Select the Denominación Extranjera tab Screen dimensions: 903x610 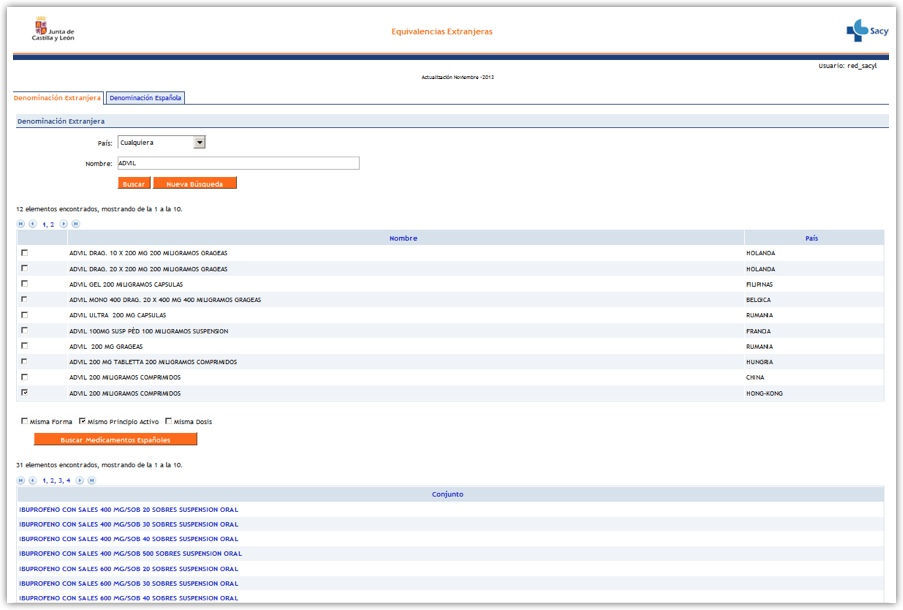57,98
